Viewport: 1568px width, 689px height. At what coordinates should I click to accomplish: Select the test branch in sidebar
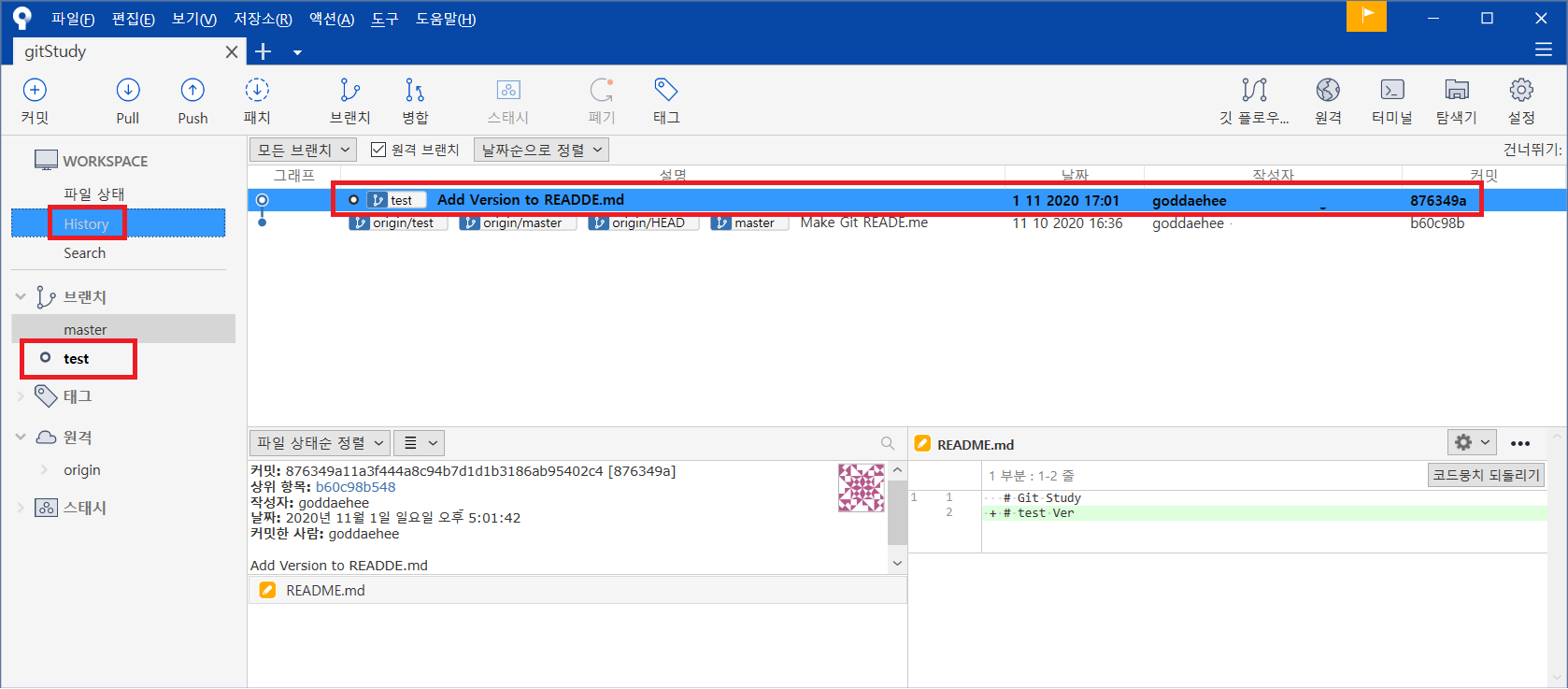click(77, 359)
